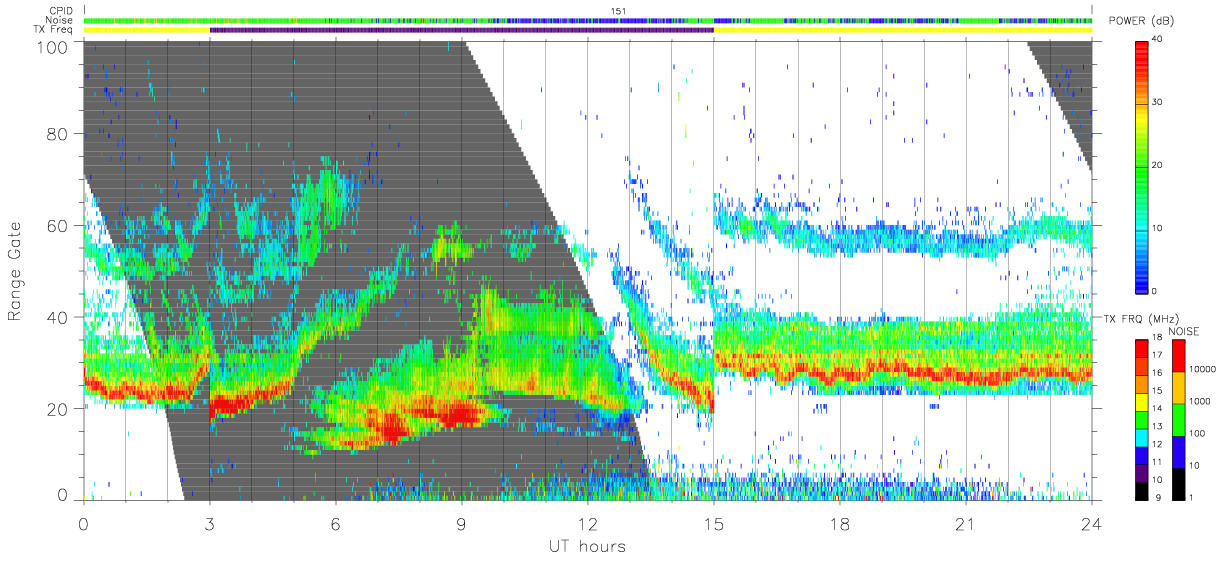This screenshot has width=1228, height=567.
Task: Click x-axis tick label '3'
Action: click(209, 523)
